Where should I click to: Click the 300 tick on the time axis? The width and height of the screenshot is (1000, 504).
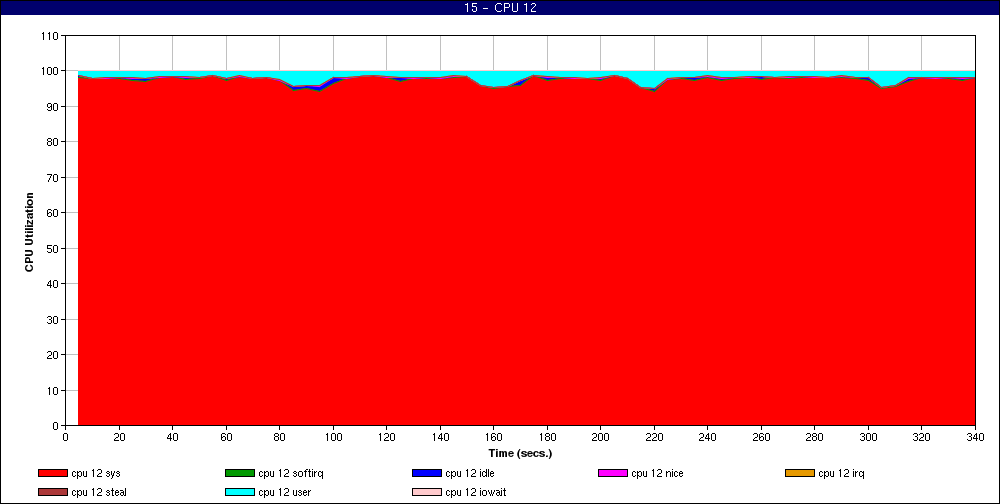point(868,438)
